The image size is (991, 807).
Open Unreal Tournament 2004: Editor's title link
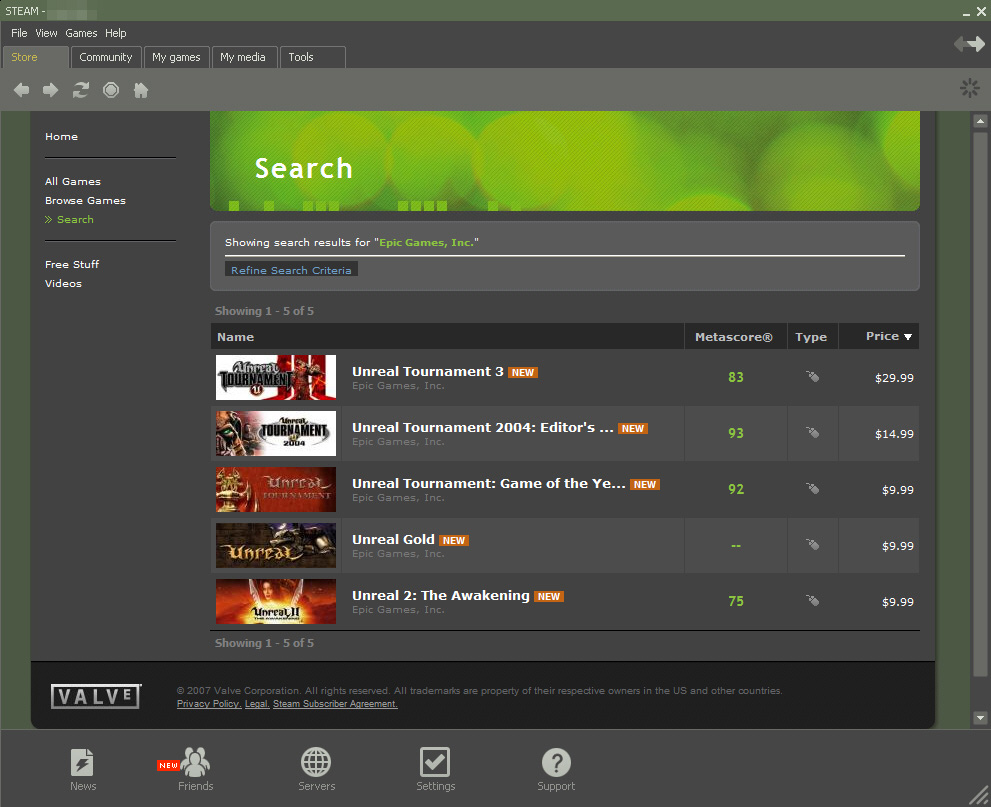tap(483, 428)
